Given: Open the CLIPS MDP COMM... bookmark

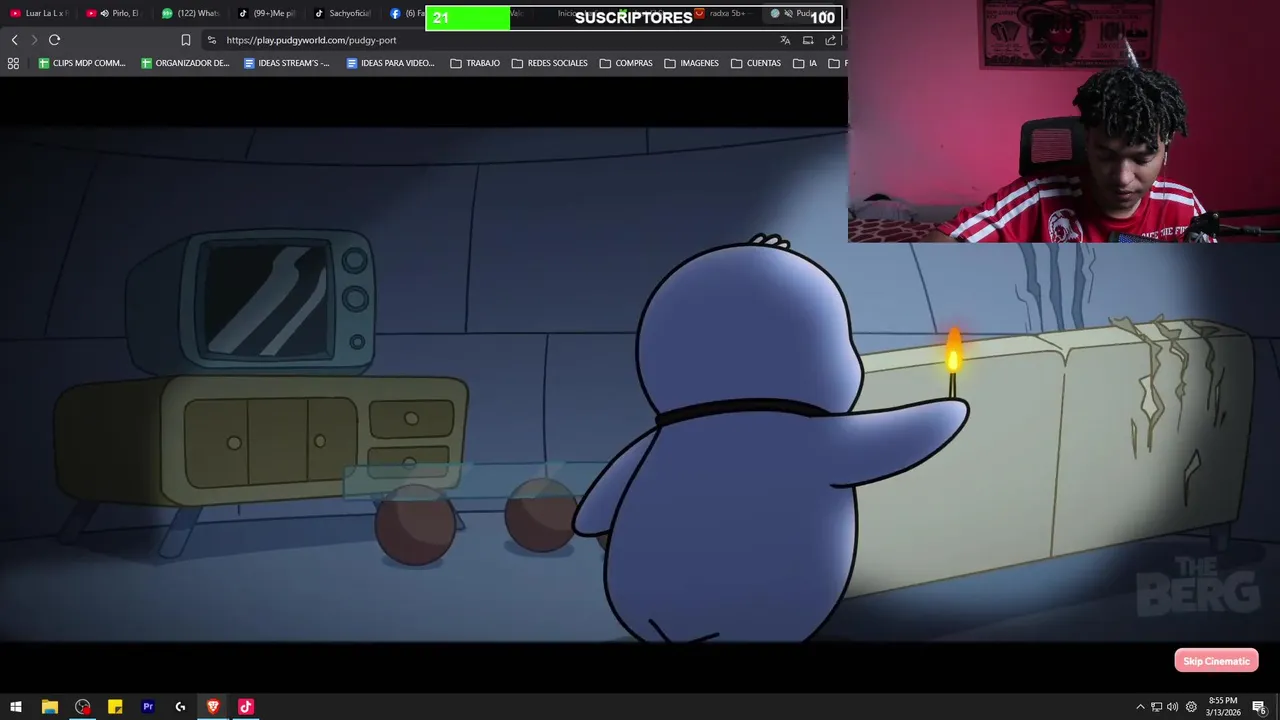Looking at the screenshot, I should pos(82,63).
